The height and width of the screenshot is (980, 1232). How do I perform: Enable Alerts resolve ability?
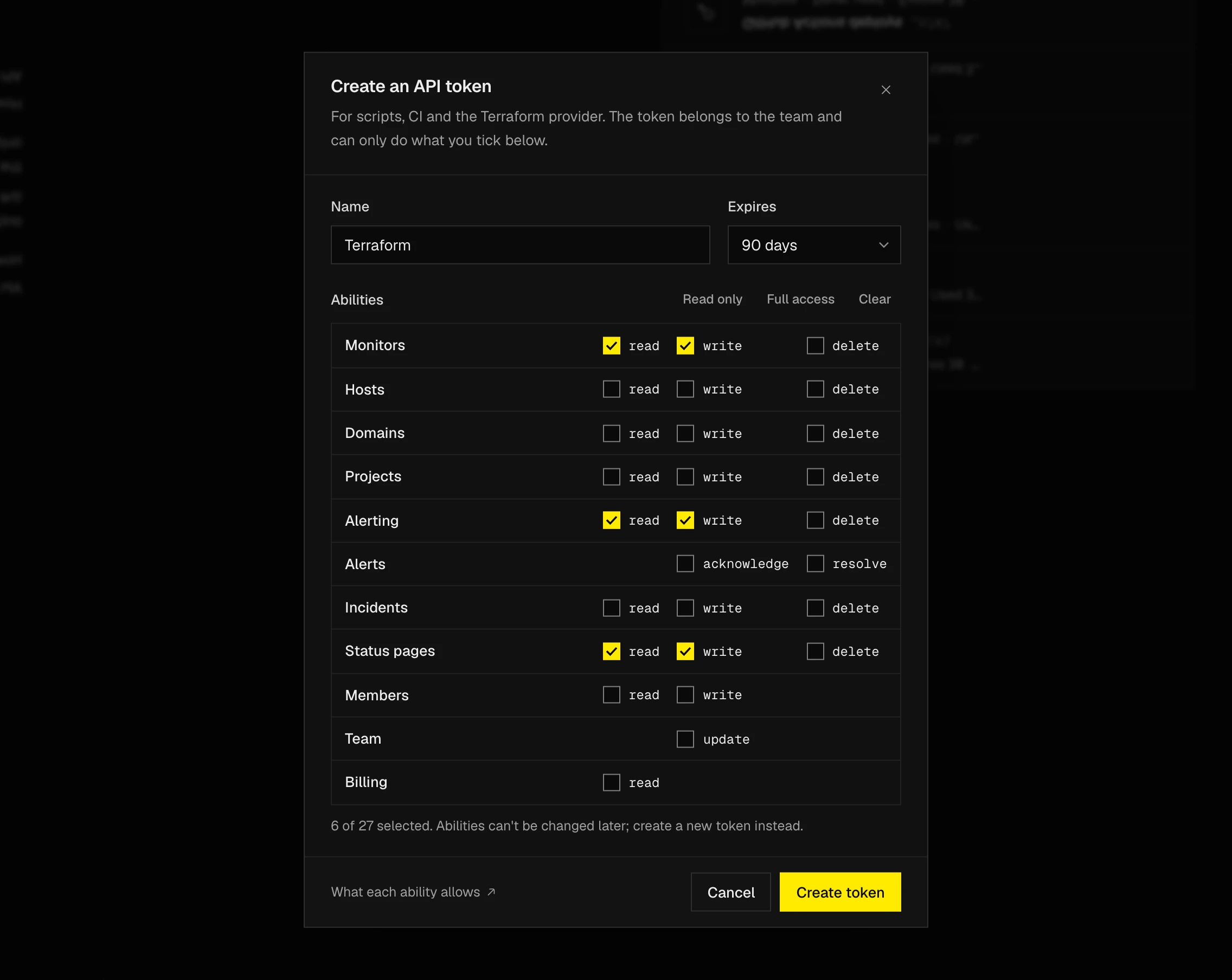coord(815,564)
